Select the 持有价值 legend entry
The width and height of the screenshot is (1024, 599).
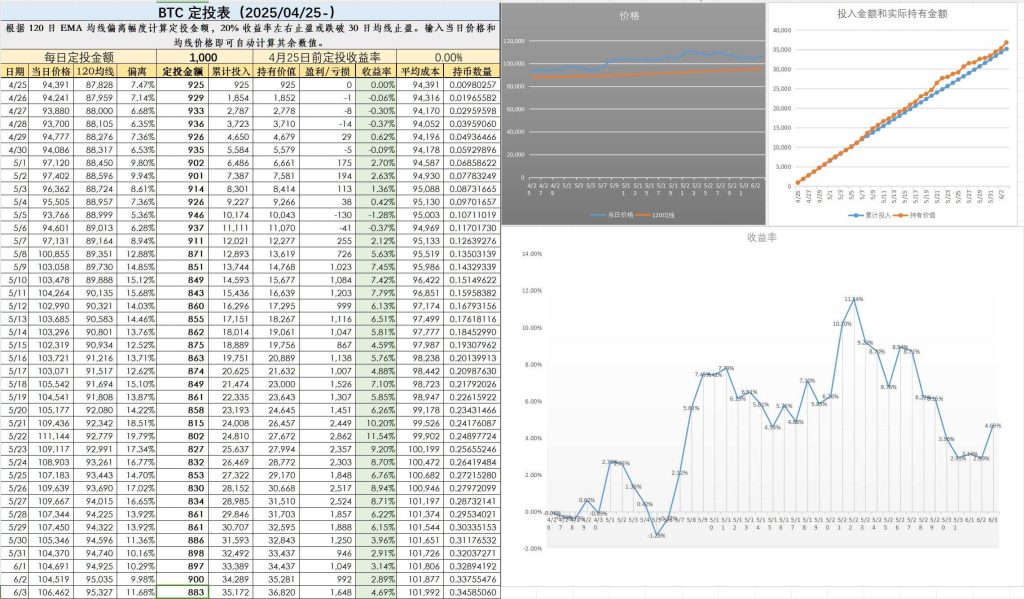(x=926, y=215)
